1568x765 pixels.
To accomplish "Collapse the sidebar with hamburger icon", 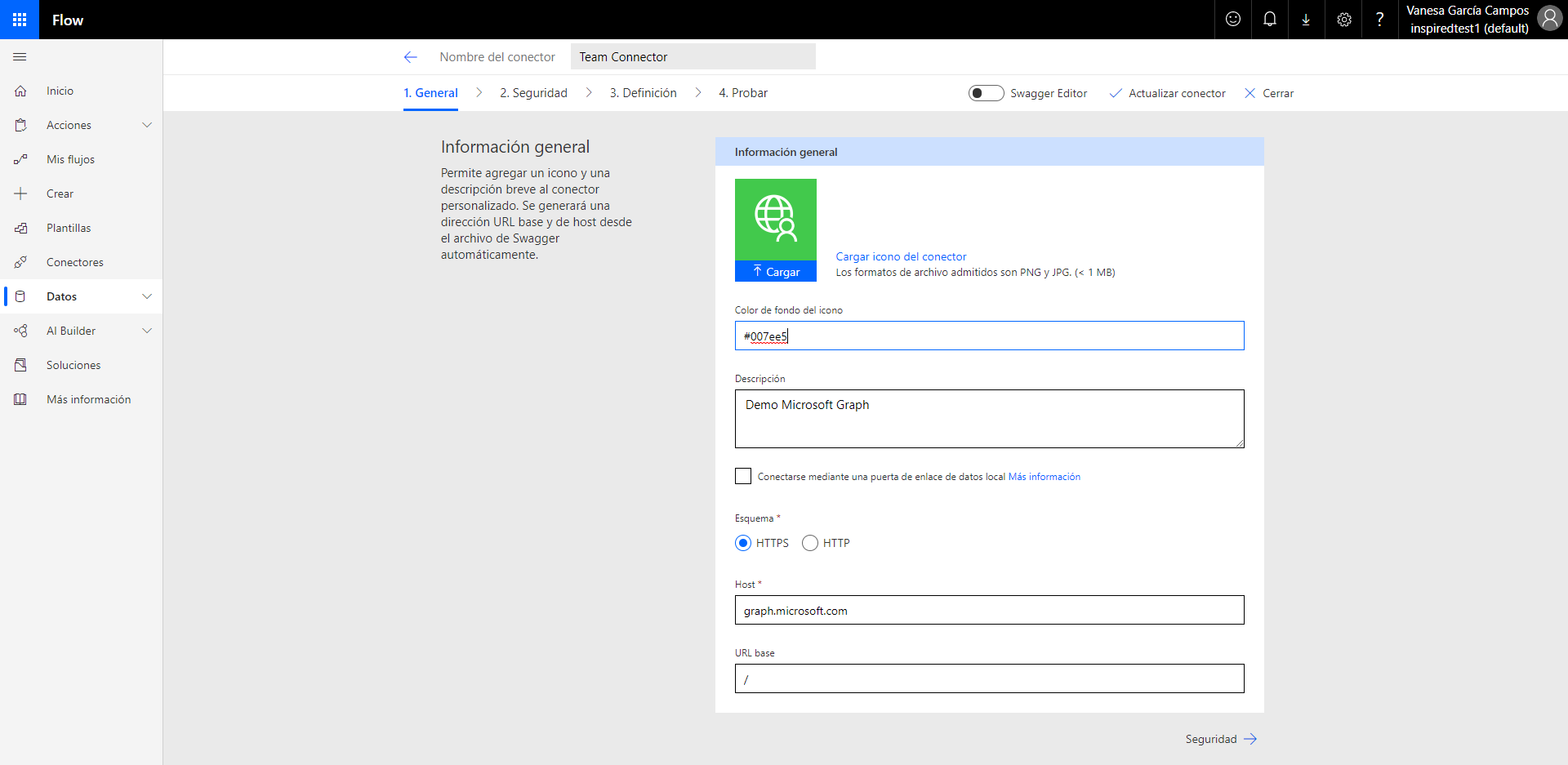I will pos(20,57).
